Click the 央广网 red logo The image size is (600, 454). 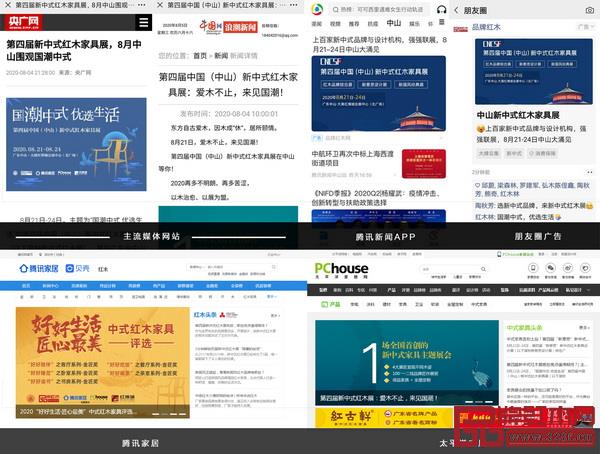[x=21, y=21]
